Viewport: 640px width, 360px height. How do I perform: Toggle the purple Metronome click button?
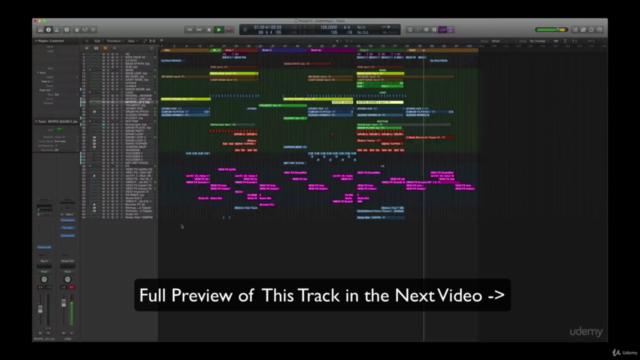451,30
